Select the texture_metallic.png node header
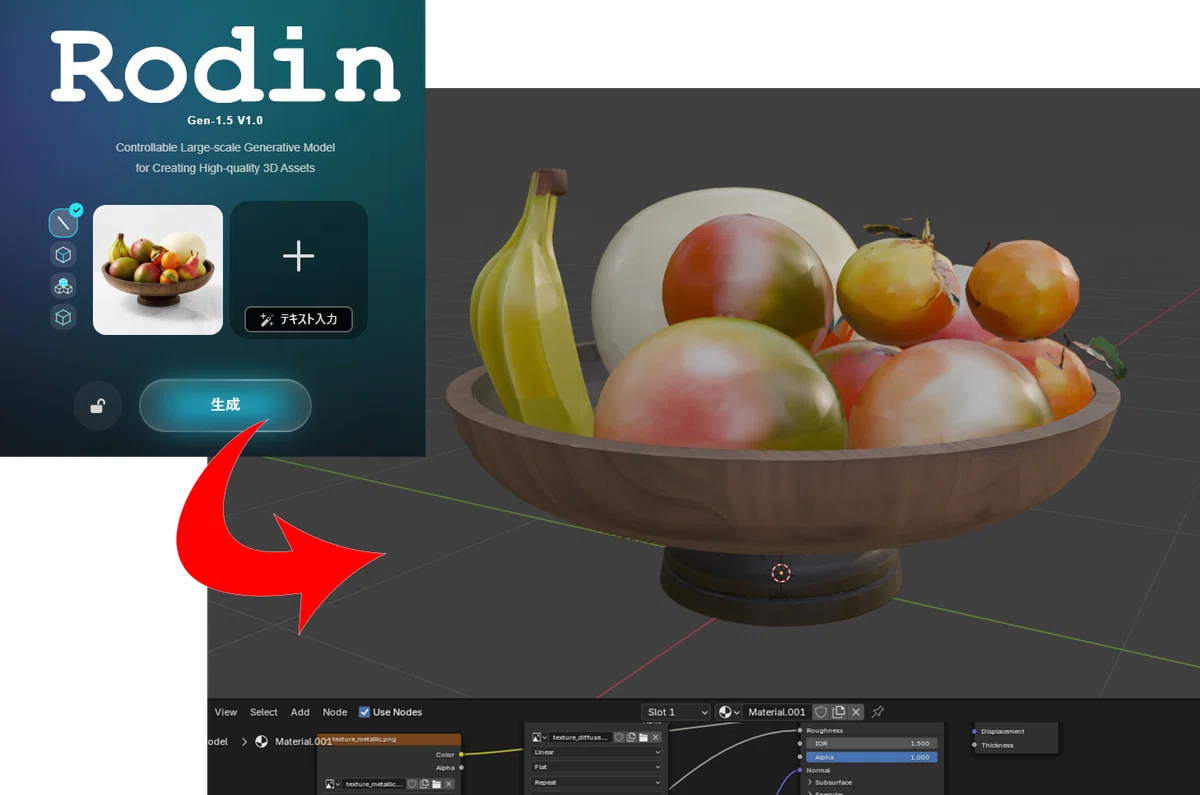This screenshot has width=1200, height=795. point(389,739)
